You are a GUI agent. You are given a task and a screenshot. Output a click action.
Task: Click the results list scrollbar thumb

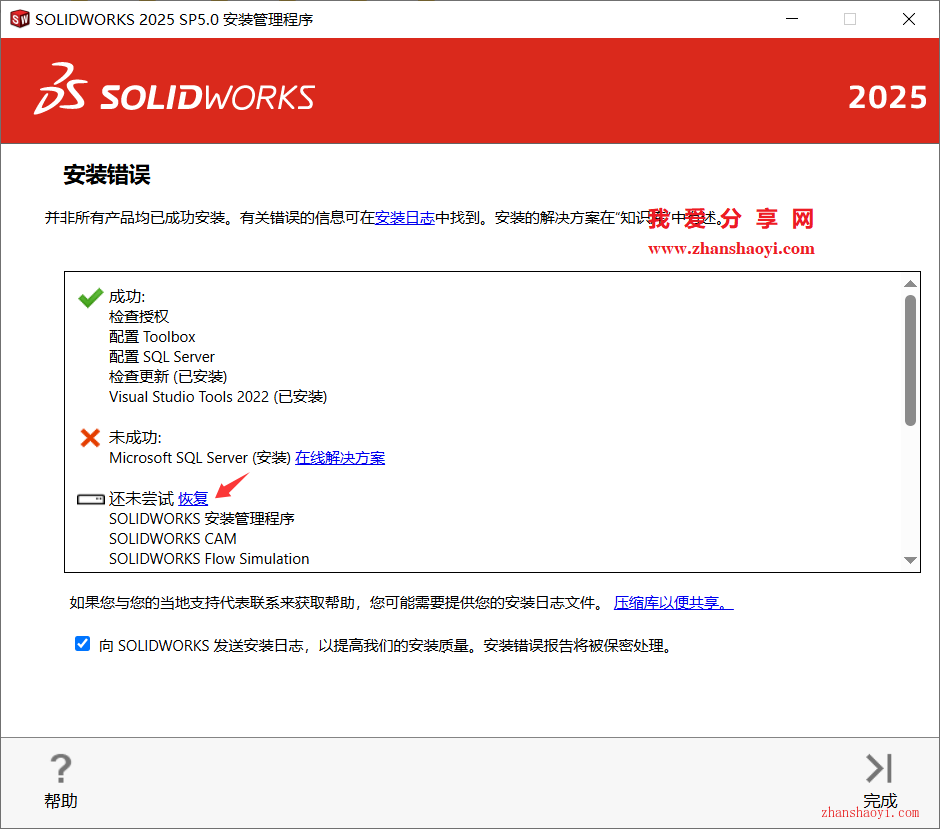[x=910, y=360]
